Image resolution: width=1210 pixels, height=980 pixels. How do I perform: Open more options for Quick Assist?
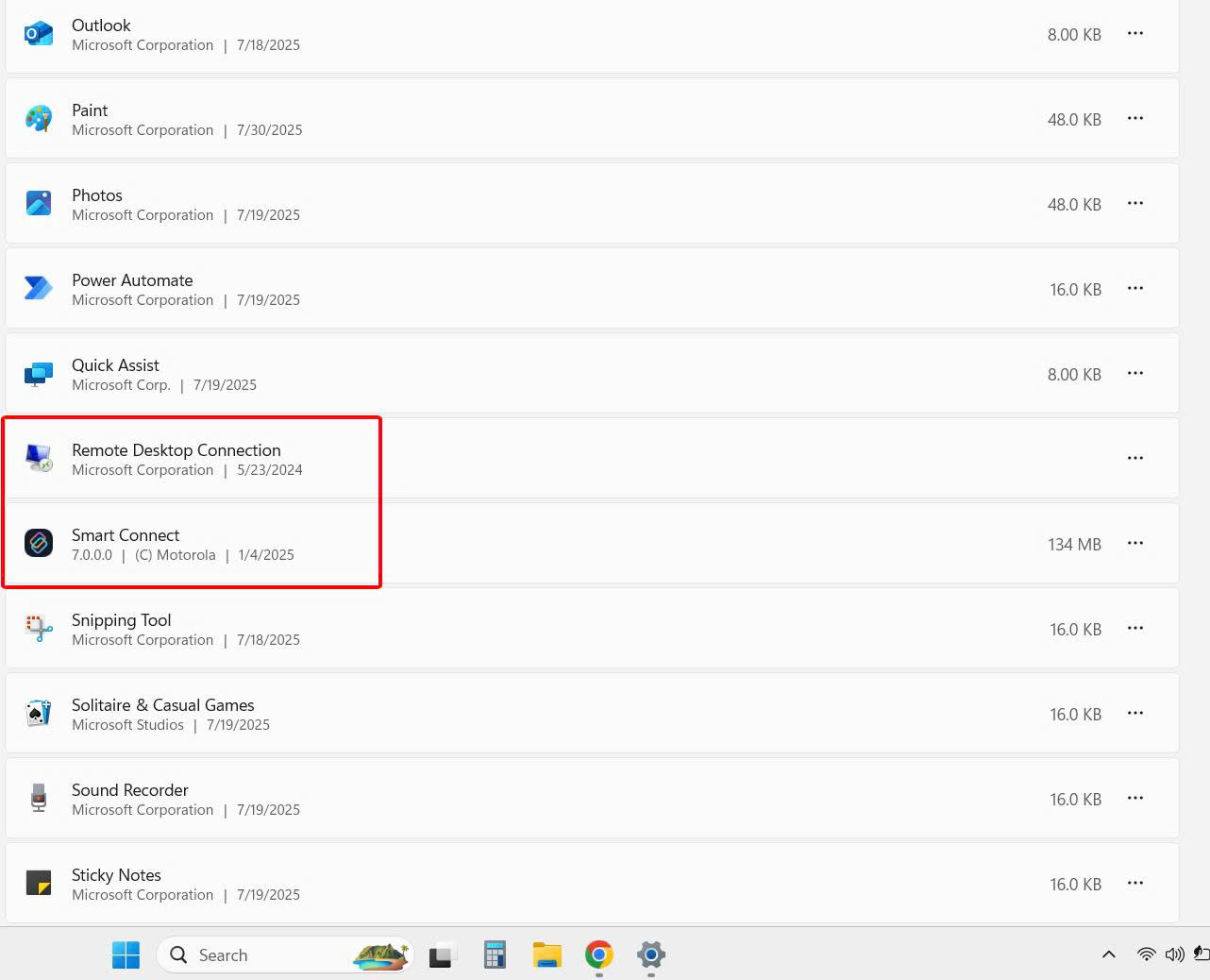click(1134, 374)
